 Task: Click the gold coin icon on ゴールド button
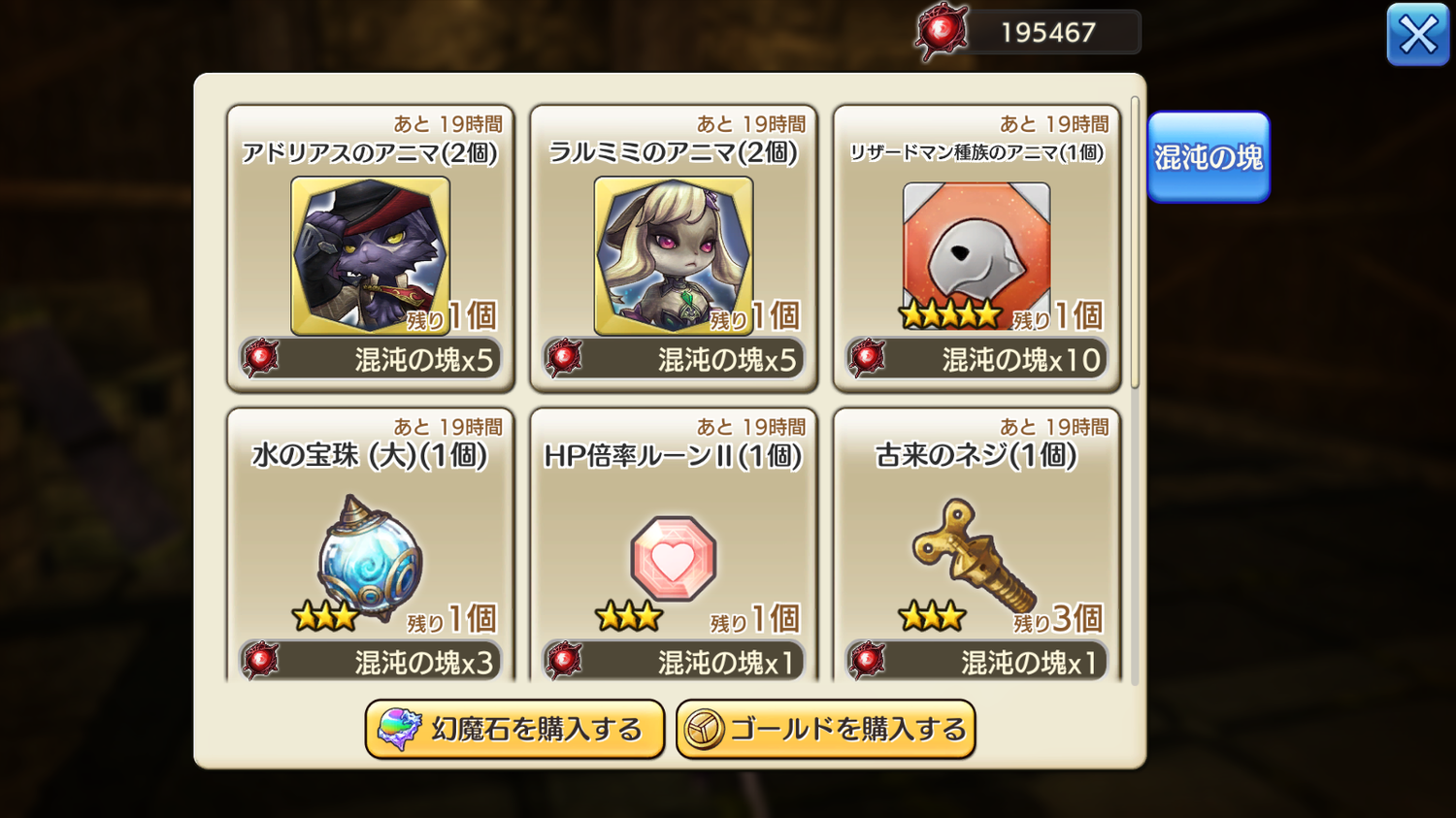704,730
